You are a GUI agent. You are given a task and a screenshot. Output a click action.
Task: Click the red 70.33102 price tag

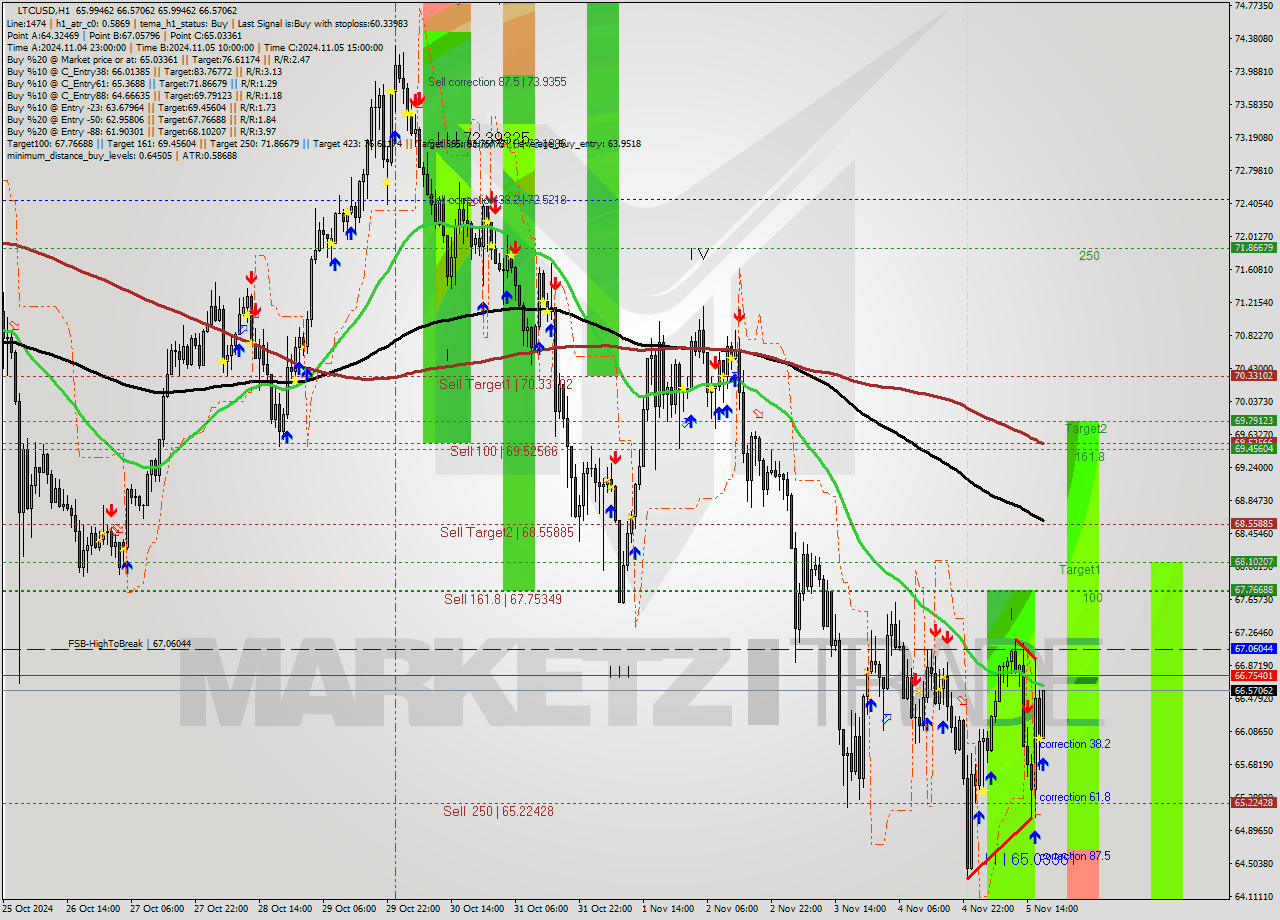[x=1253, y=376]
